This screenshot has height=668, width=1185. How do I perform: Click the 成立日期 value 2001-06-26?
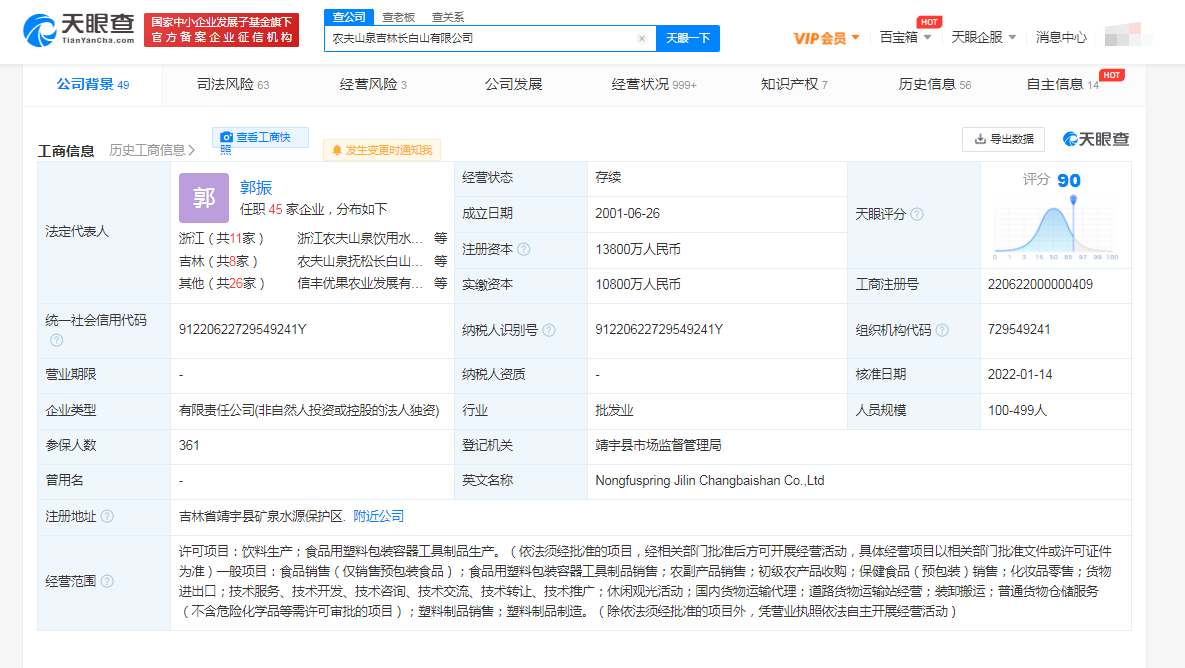point(627,214)
